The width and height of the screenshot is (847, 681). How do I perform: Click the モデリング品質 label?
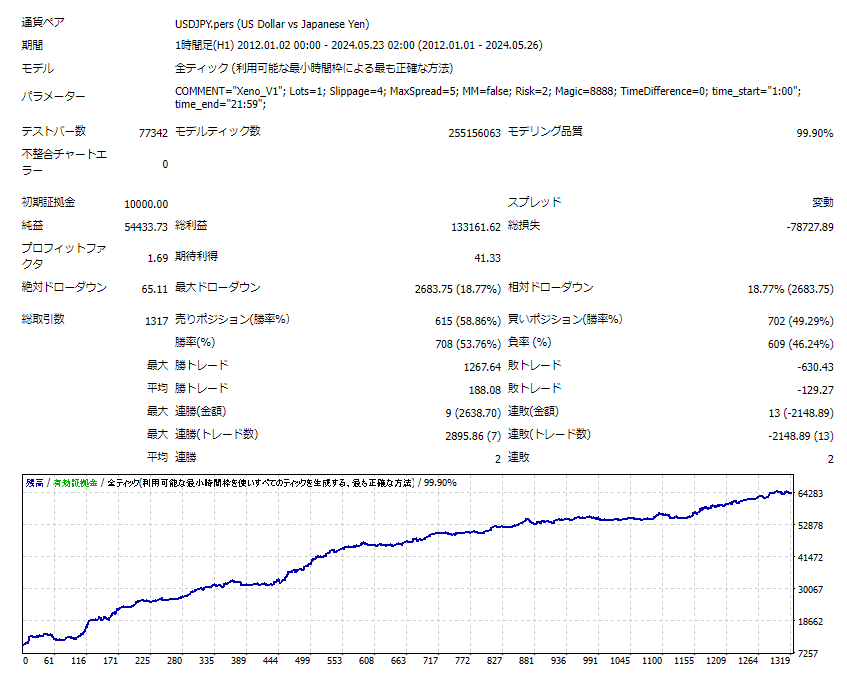click(545, 131)
